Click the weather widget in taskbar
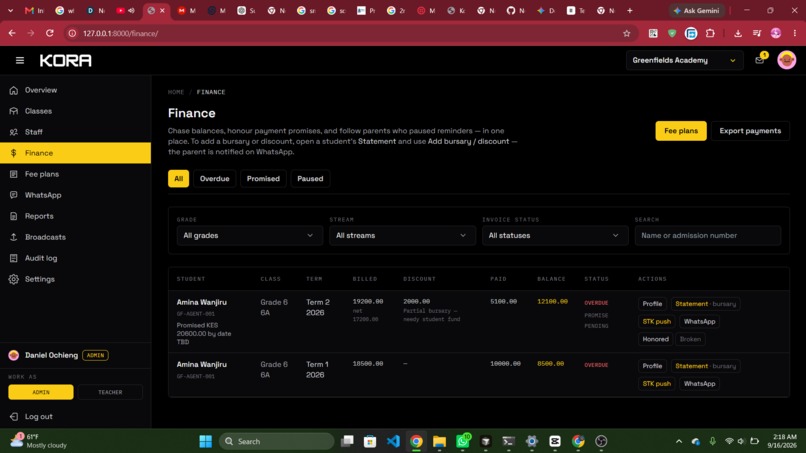The width and height of the screenshot is (806, 453). click(39, 441)
